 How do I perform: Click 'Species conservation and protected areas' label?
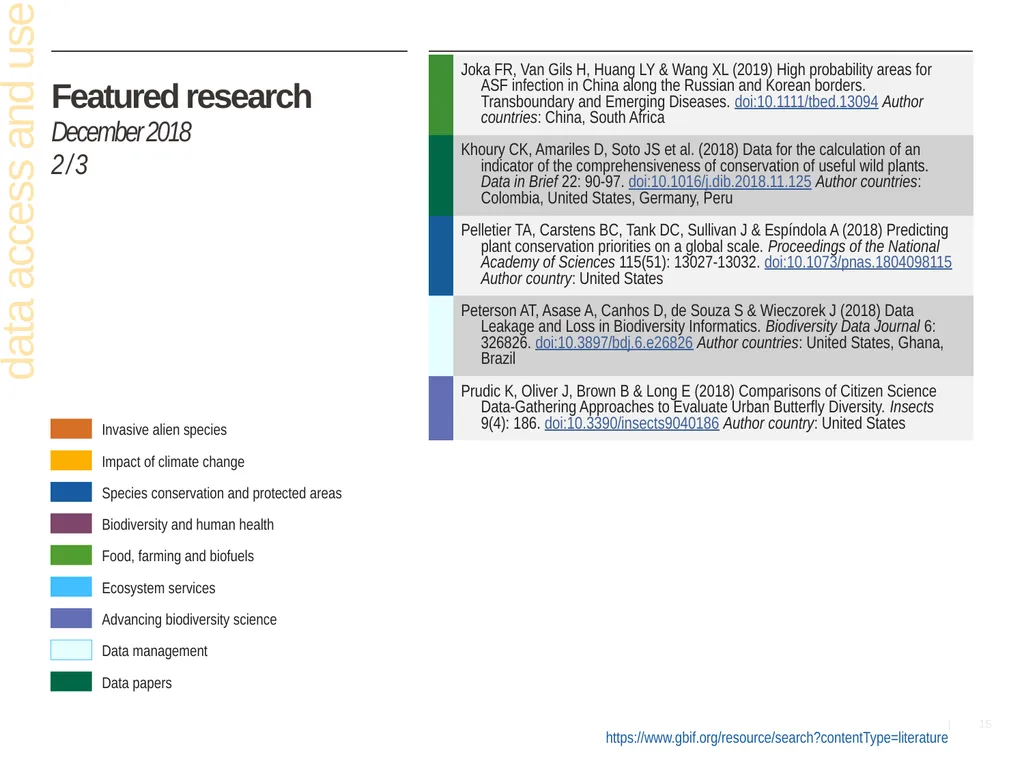click(221, 493)
